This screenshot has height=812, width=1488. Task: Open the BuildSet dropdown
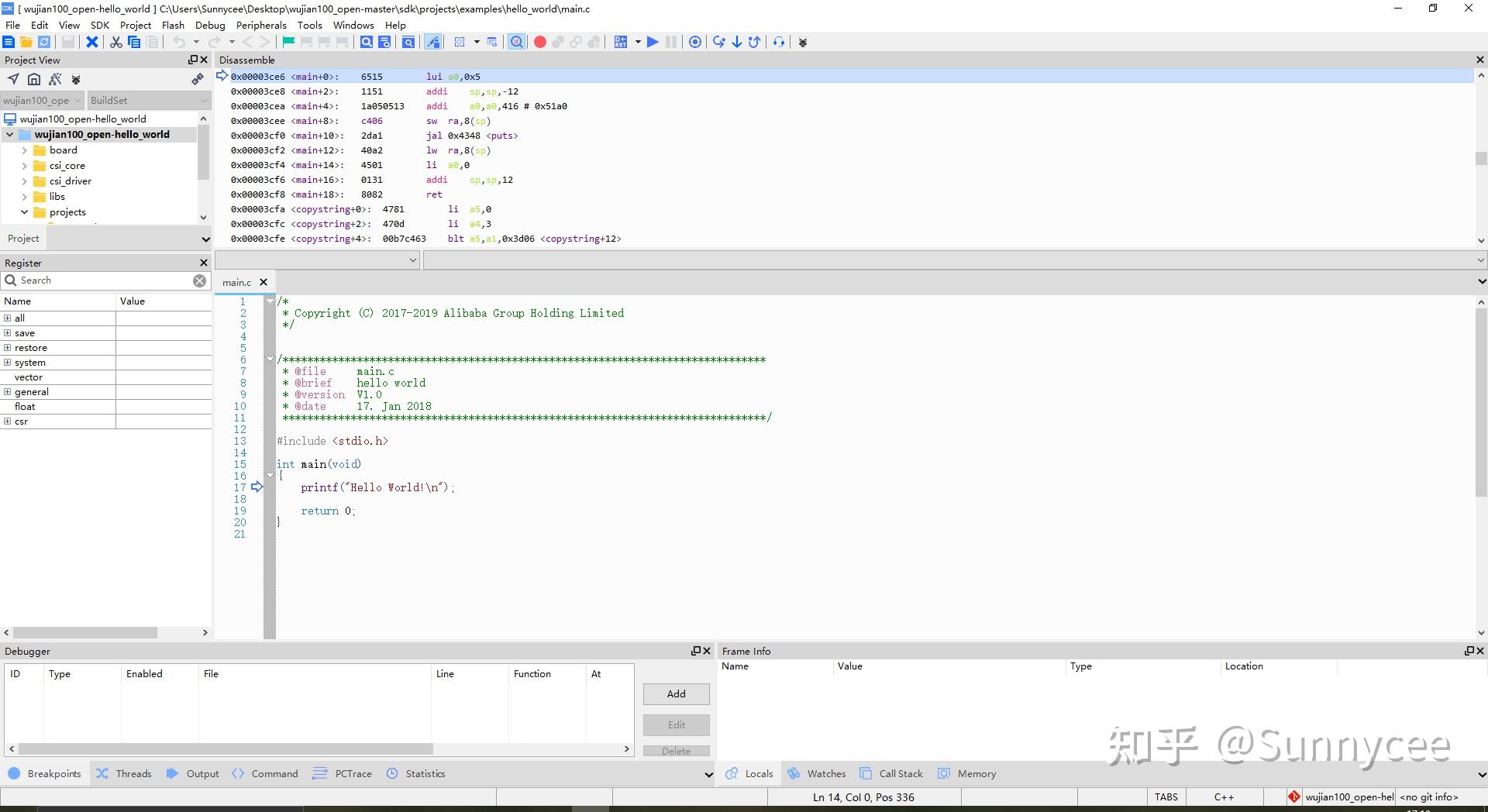pyautogui.click(x=148, y=100)
